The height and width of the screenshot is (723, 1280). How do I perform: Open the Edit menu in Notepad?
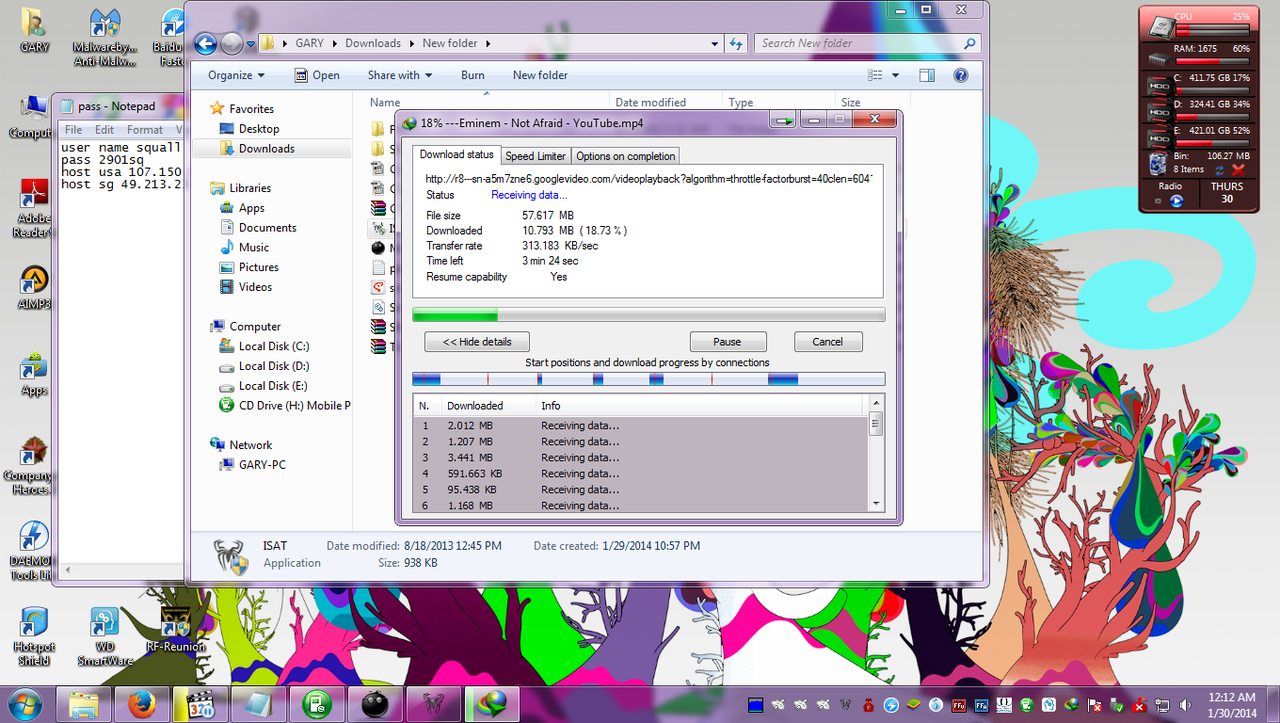pyautogui.click(x=104, y=130)
